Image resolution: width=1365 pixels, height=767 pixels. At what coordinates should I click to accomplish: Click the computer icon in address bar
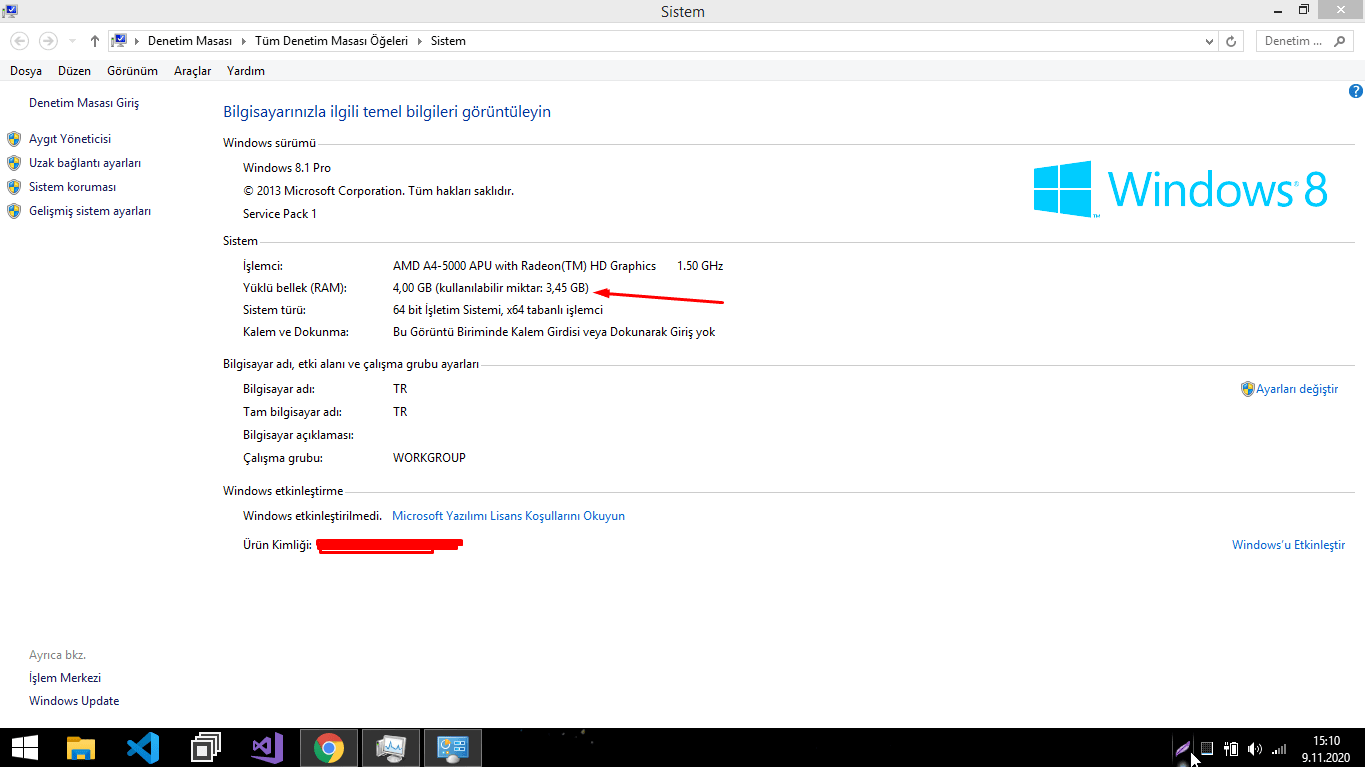[120, 41]
